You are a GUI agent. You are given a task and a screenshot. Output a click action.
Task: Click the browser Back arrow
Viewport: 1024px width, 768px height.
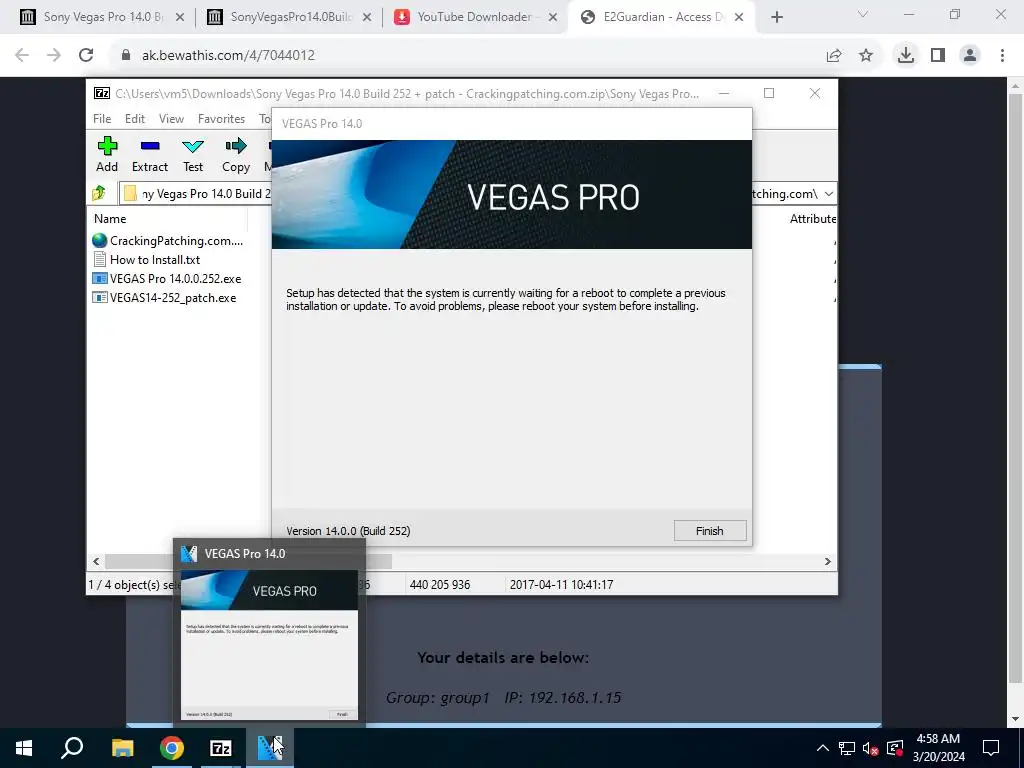(x=22, y=55)
